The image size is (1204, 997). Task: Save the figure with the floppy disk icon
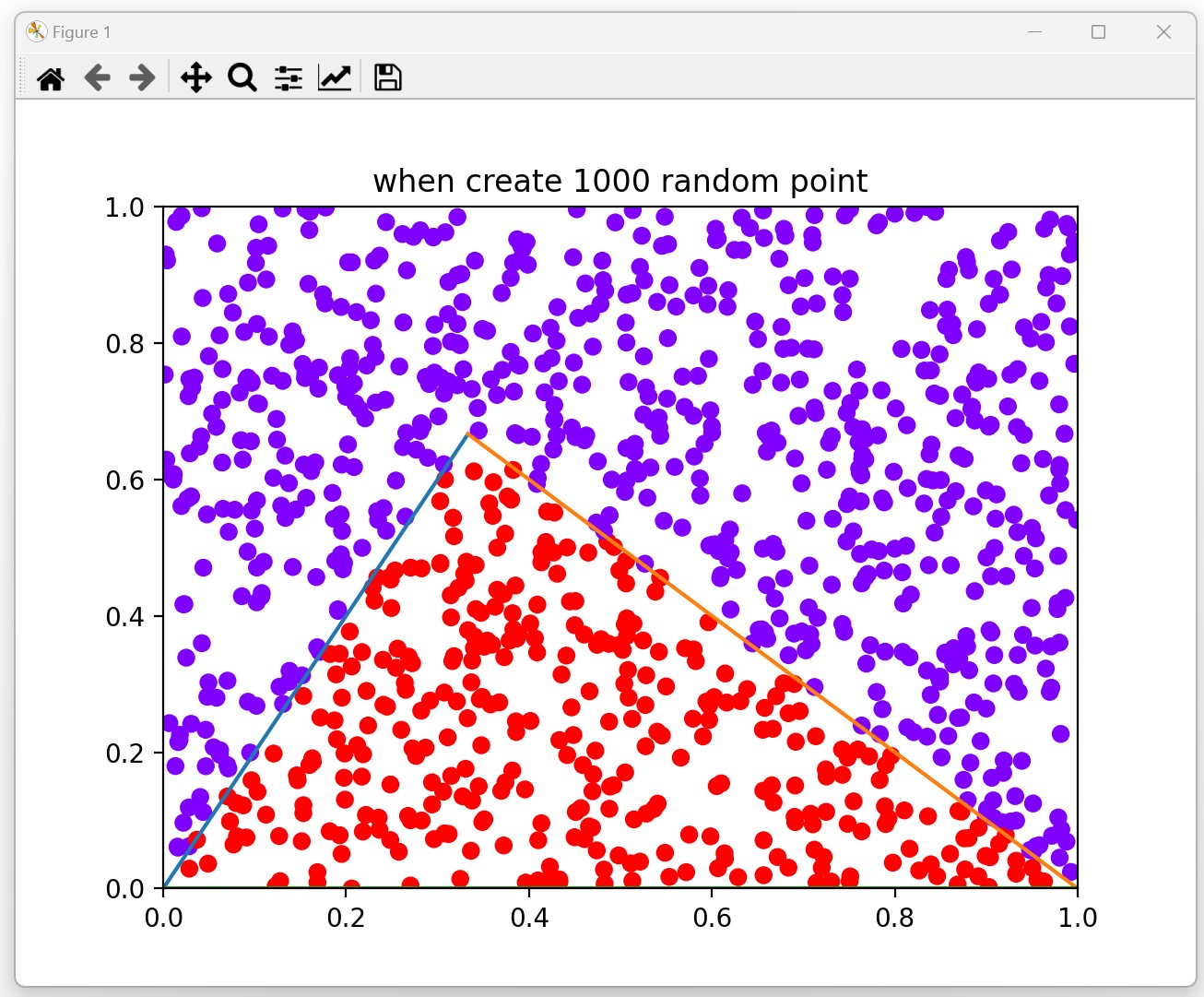pos(387,78)
